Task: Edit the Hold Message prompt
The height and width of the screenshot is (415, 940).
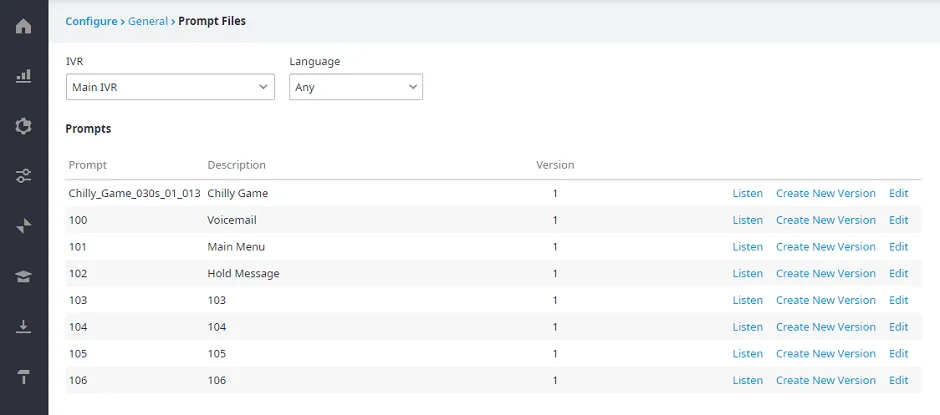Action: tap(899, 273)
